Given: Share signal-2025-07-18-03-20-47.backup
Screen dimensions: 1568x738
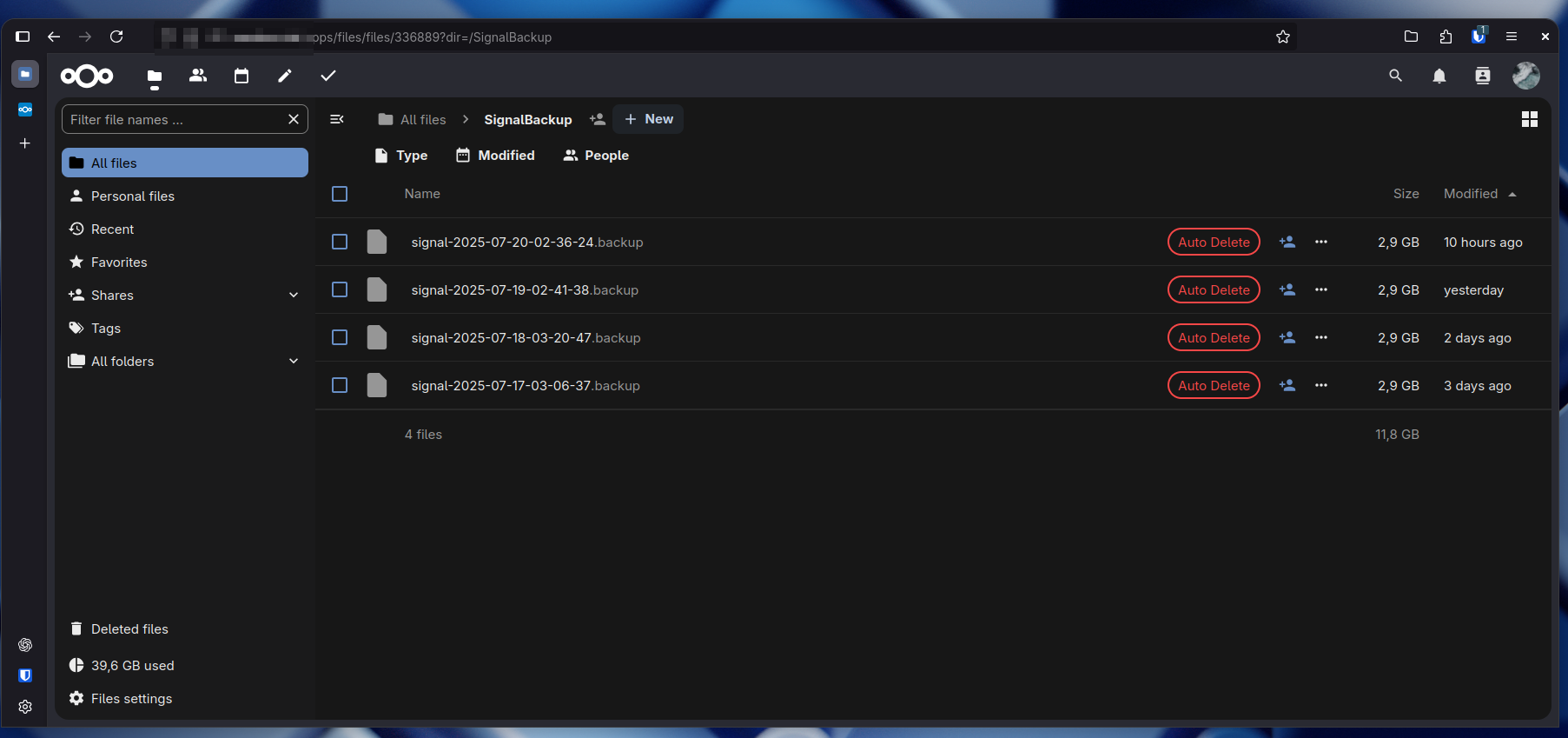Looking at the screenshot, I should 1287,337.
